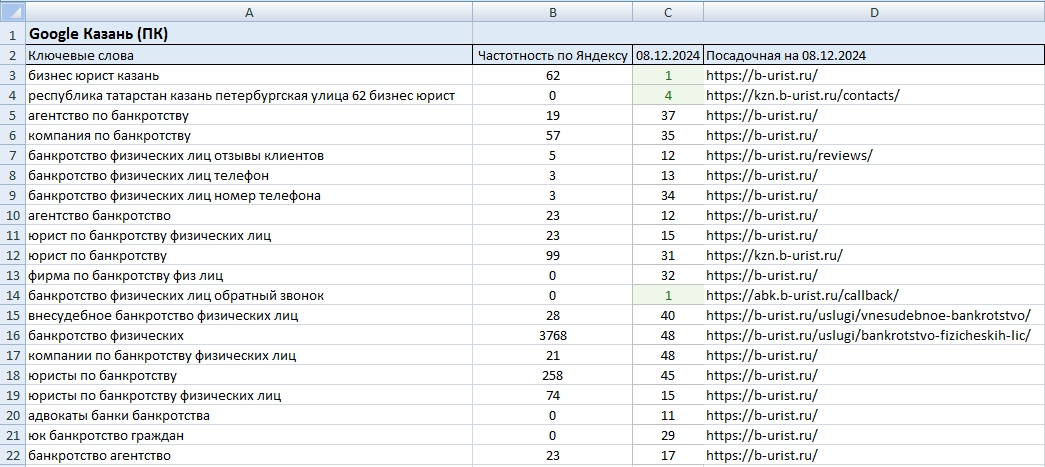Open link https://kzn.b-urist.ru/contacts/
The width and height of the screenshot is (1045, 467).
(802, 95)
